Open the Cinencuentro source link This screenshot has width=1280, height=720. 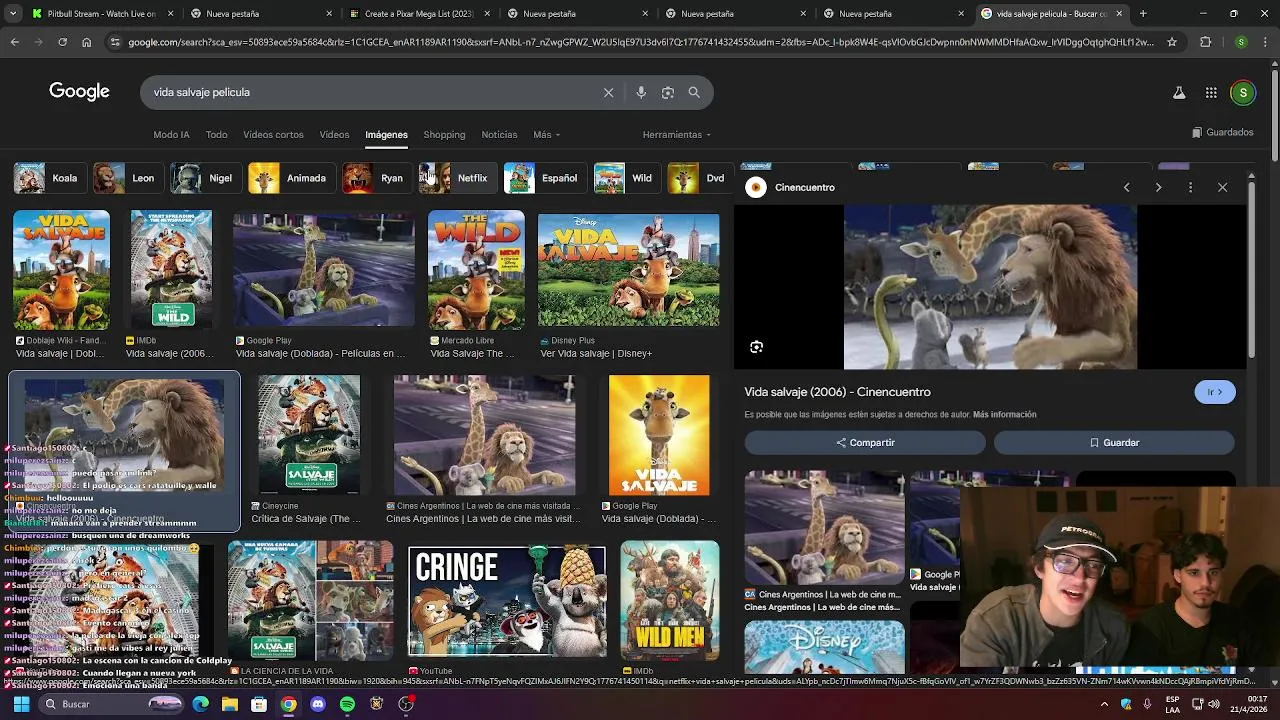click(804, 187)
